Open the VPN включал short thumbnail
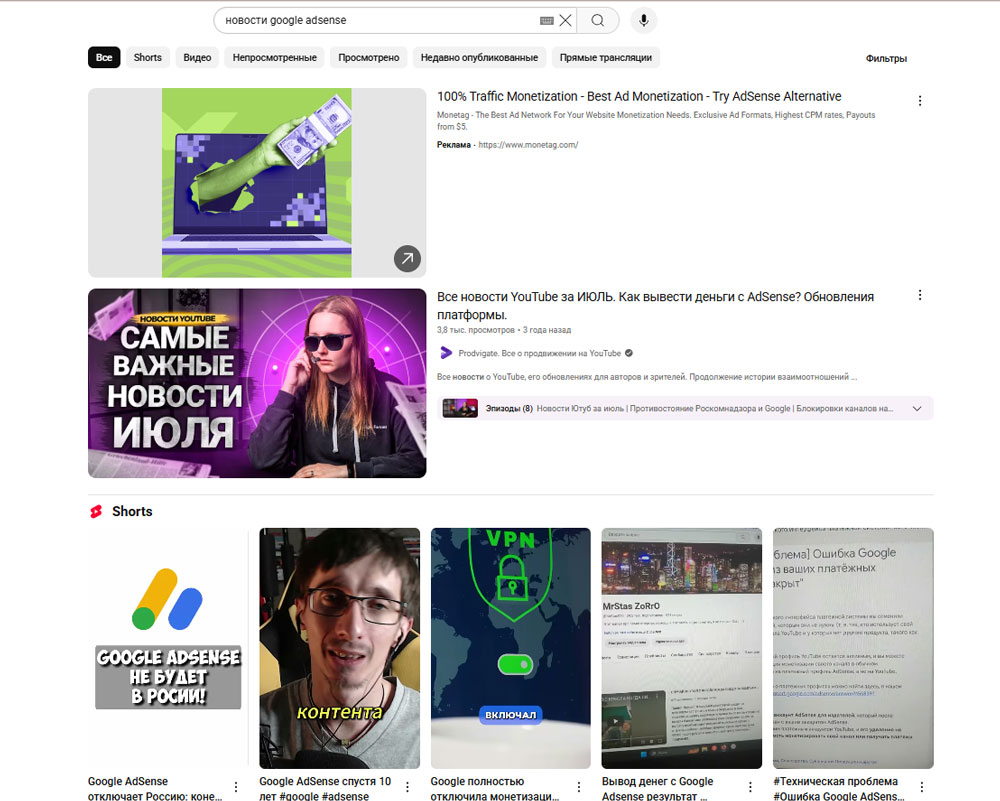Image resolution: width=1000 pixels, height=801 pixels. tap(511, 648)
